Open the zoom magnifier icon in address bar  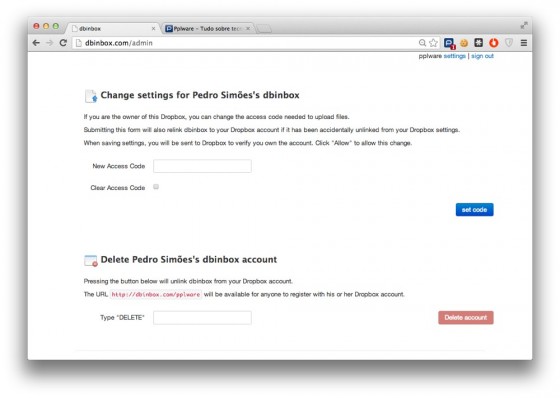(422, 43)
